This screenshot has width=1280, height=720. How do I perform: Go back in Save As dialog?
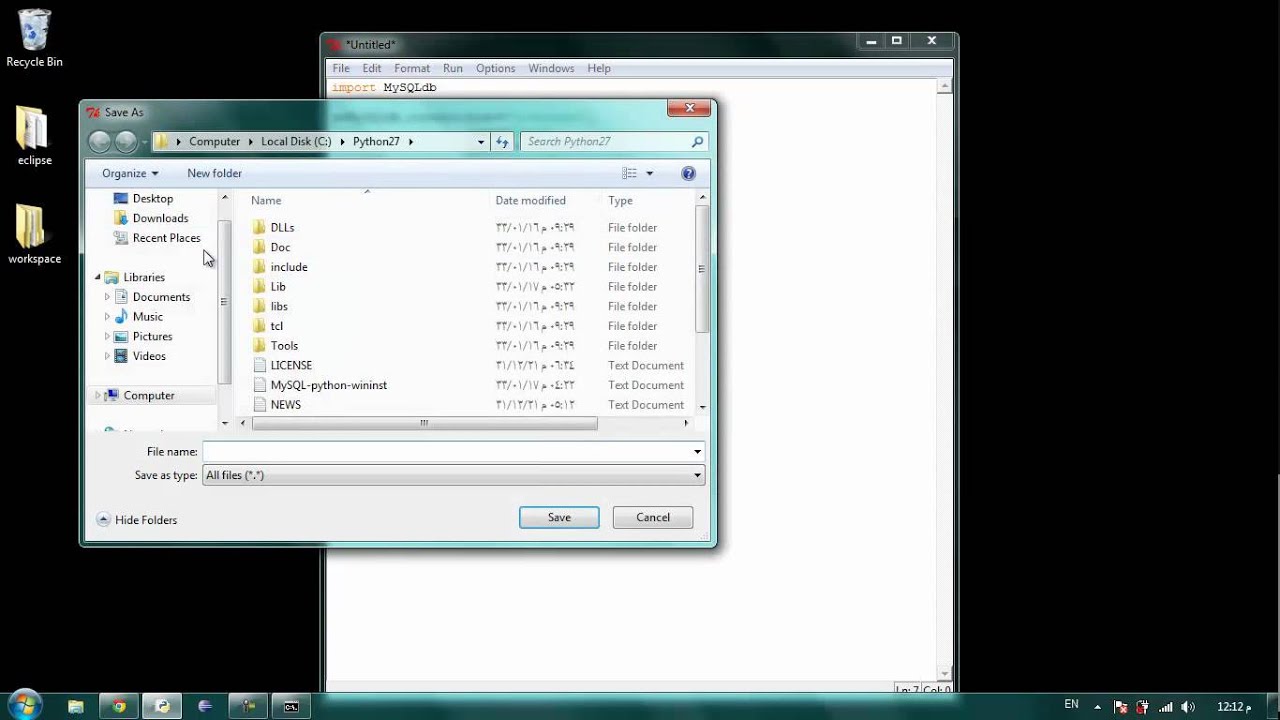click(100, 142)
